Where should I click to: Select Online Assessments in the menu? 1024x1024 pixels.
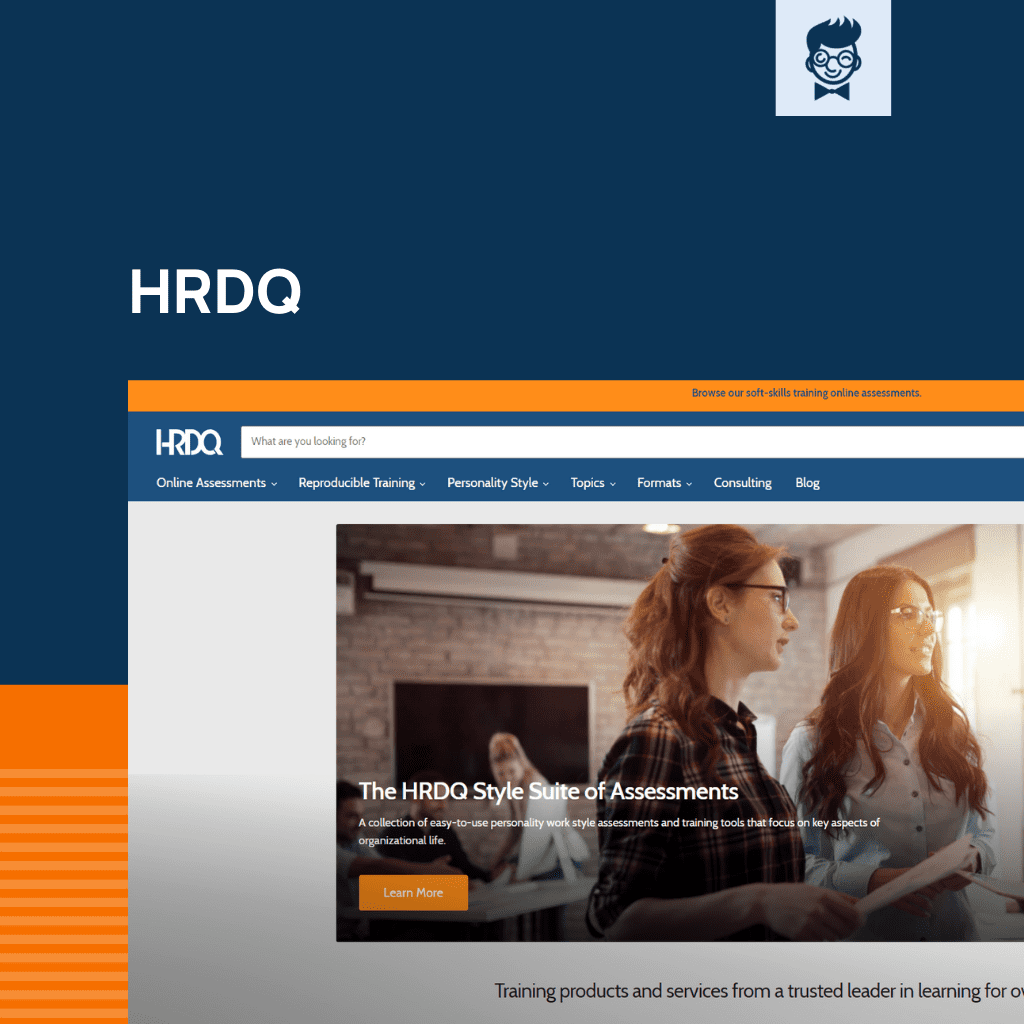point(210,482)
